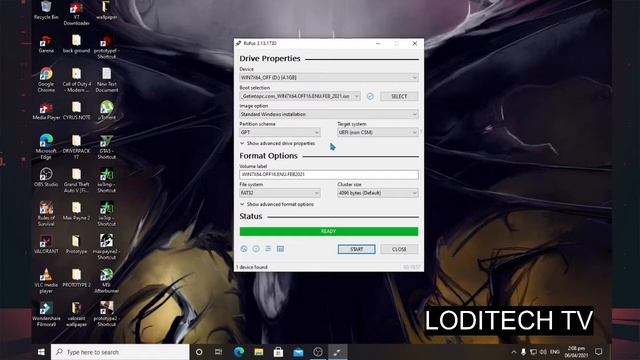The width and height of the screenshot is (640, 360).
Task: Click the checksum checkmark icon beside SELECT
Action: 370,96
